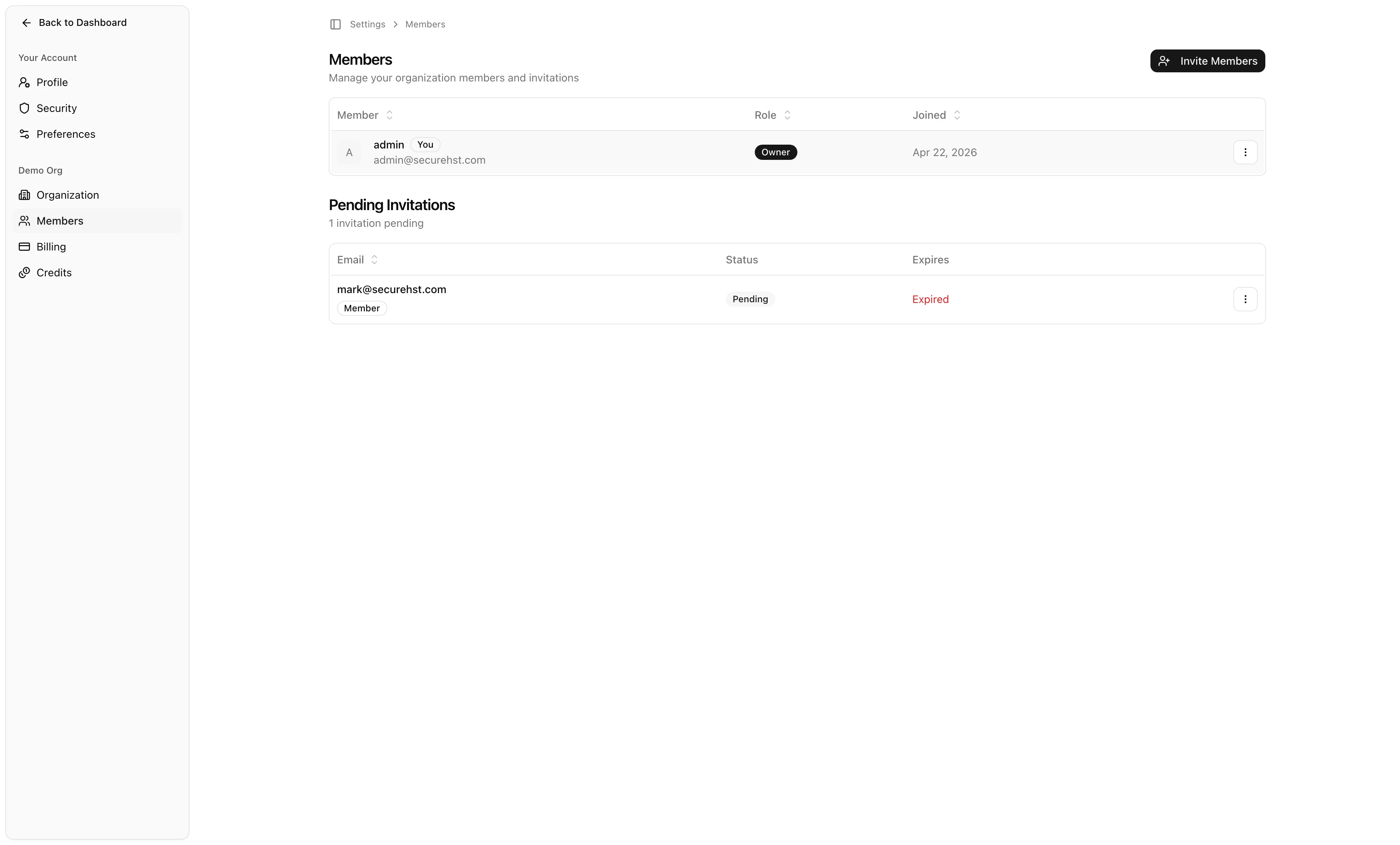Click the admin@securehst.com email
Screen dimensions: 1400x845
(429, 160)
